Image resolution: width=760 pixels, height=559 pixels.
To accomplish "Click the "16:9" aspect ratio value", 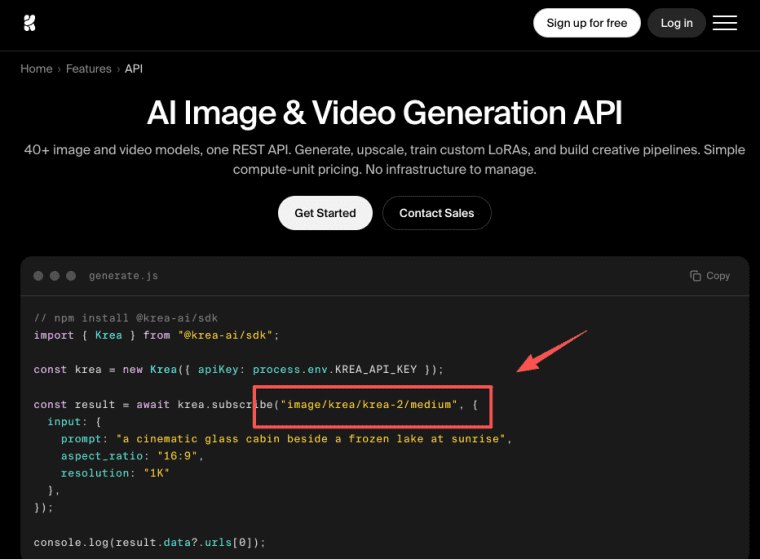I will point(177,456).
